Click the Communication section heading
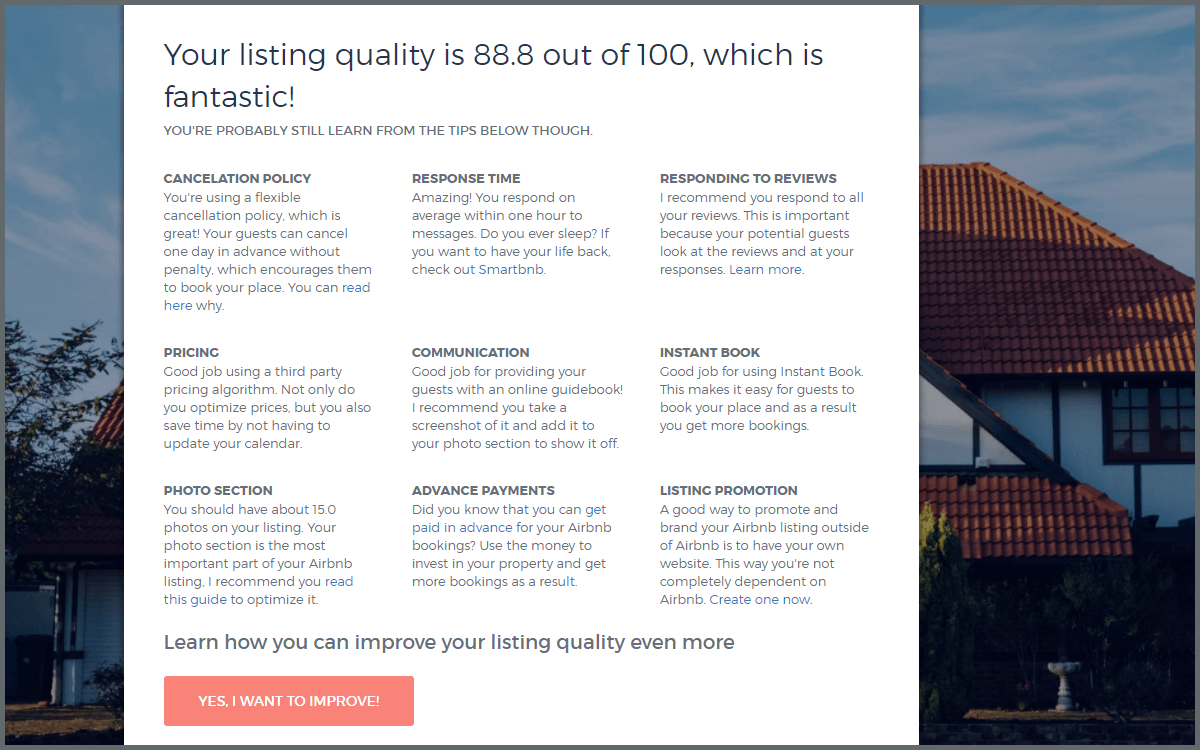The height and width of the screenshot is (750, 1200). tap(470, 353)
